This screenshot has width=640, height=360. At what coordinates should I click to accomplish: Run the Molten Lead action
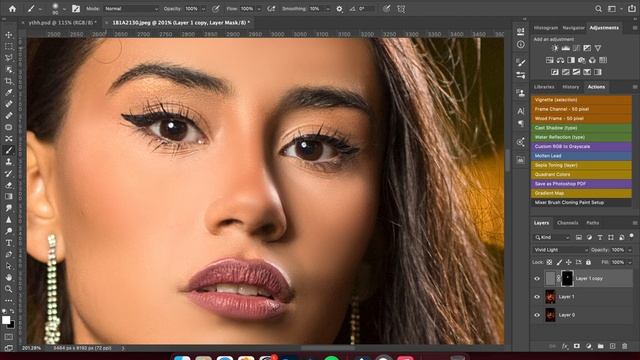(581, 156)
